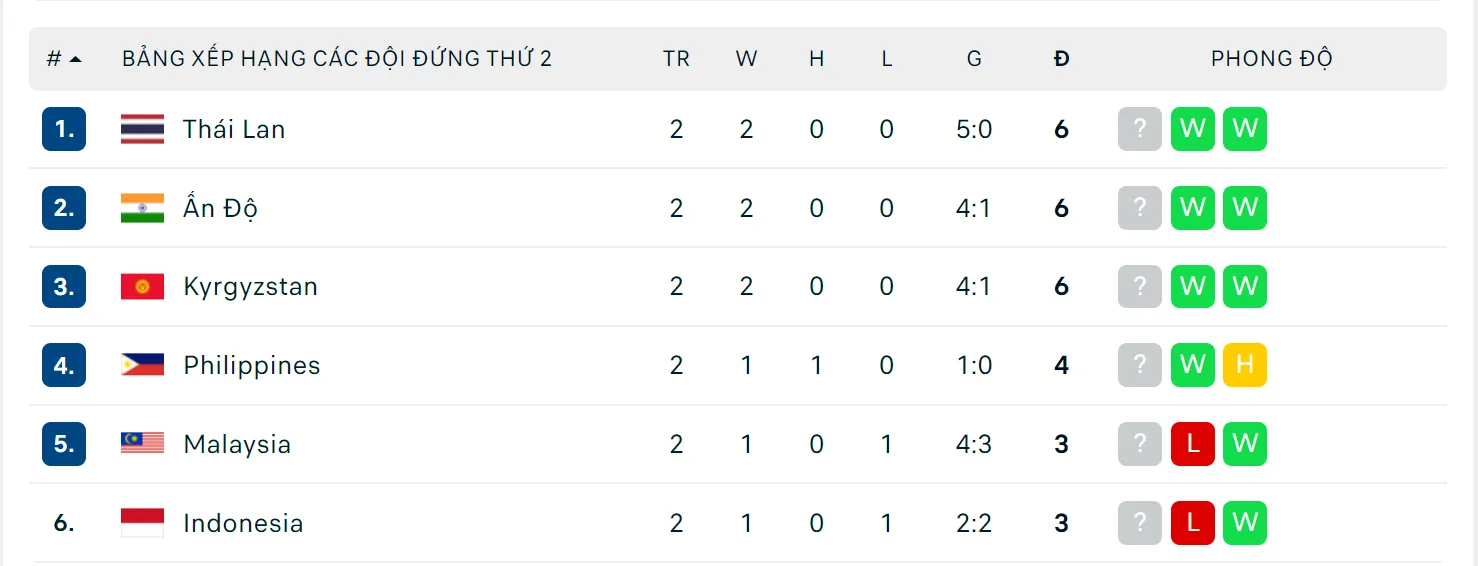Click the Thailand flag icon
Screen dimensions: 1478x566
pyautogui.click(x=142, y=129)
